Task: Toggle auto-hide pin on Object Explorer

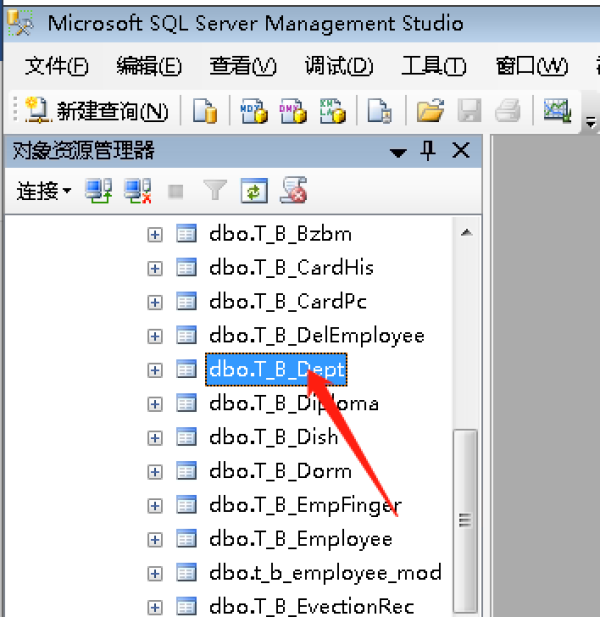Action: (428, 151)
